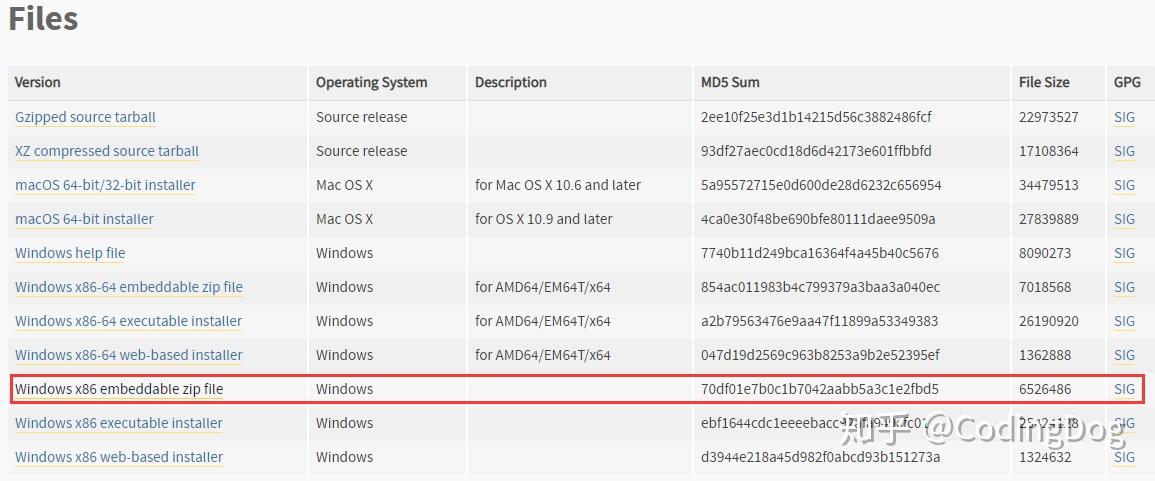Click Windows x86-64 executable installer link
The height and width of the screenshot is (481, 1155).
point(129,321)
